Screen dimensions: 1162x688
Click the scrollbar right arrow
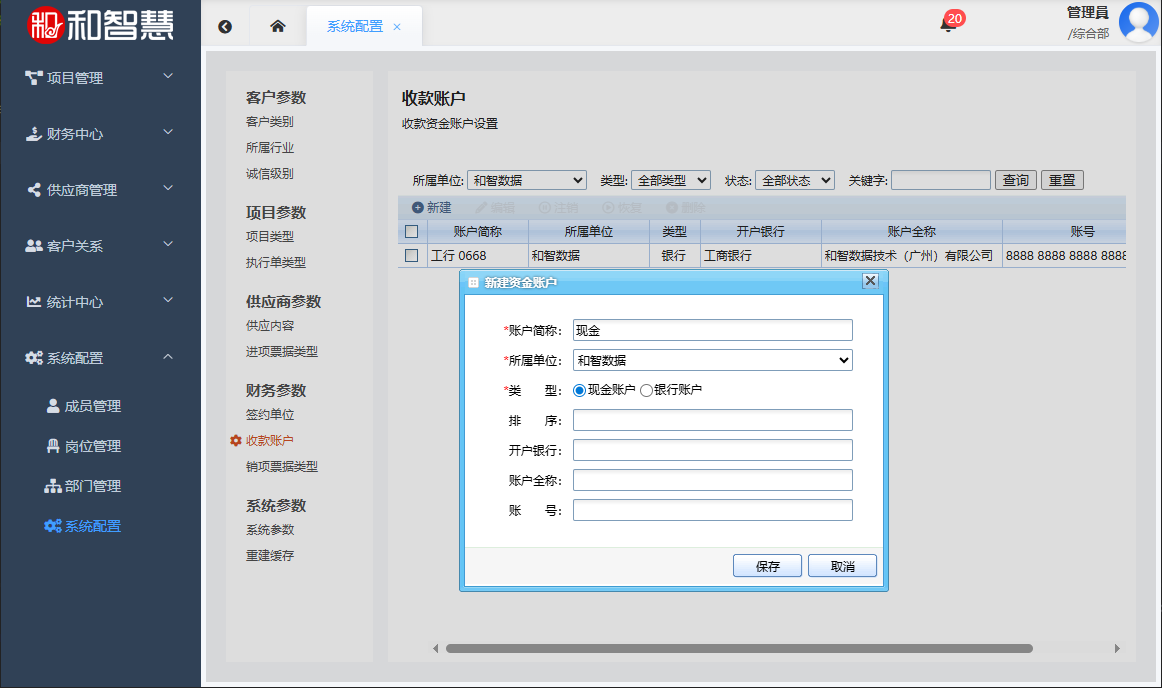[x=1117, y=649]
